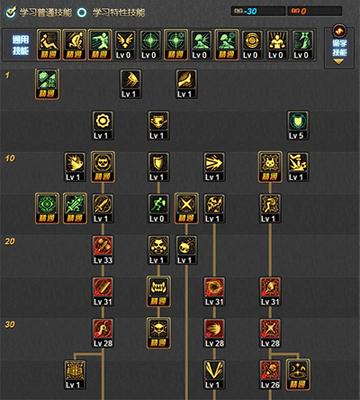Screen dimensions: 360x400
Task: Click the gold gear Lv 1 skill
Action: tap(103, 126)
